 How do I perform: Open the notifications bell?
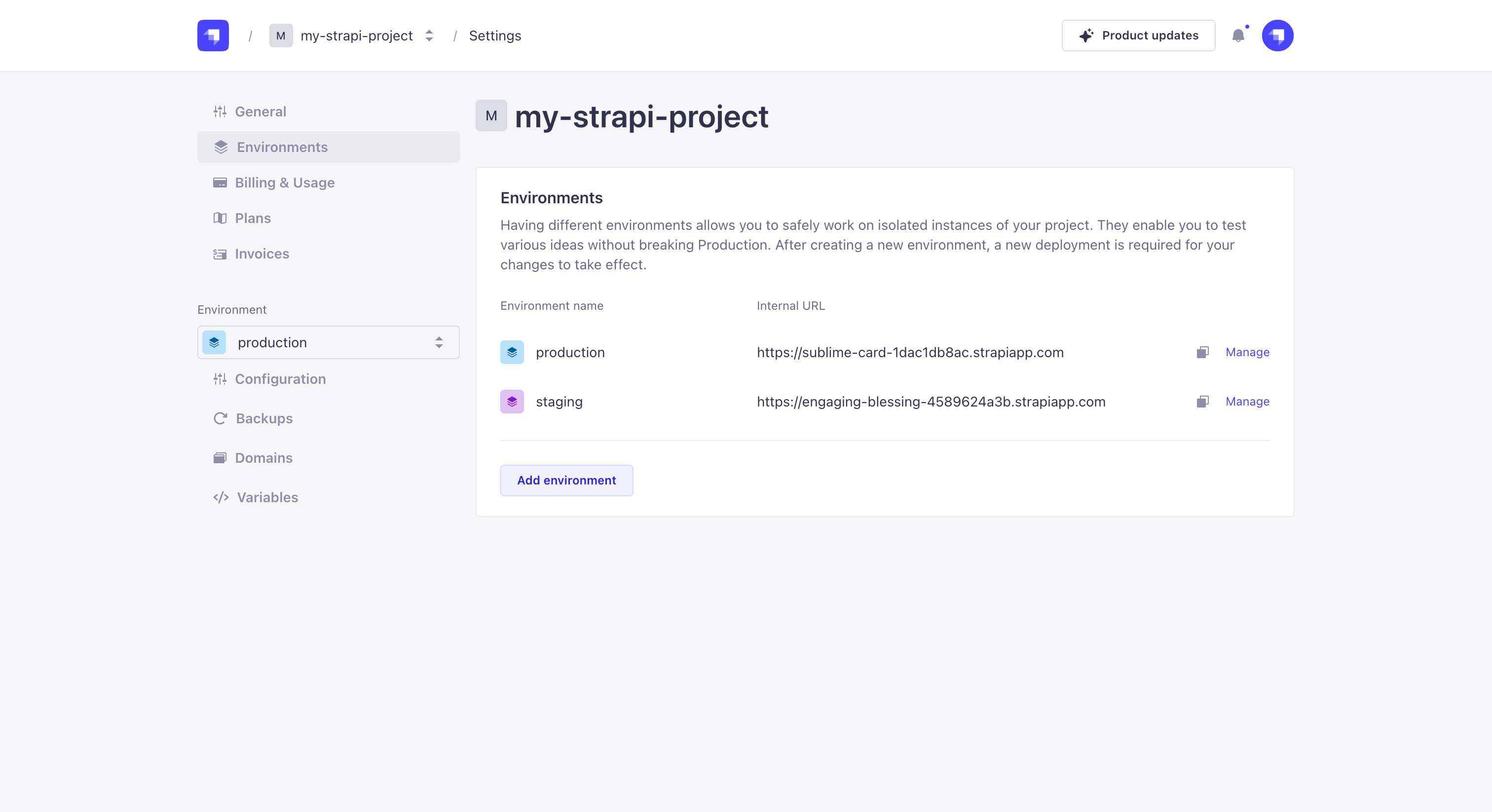click(x=1239, y=36)
